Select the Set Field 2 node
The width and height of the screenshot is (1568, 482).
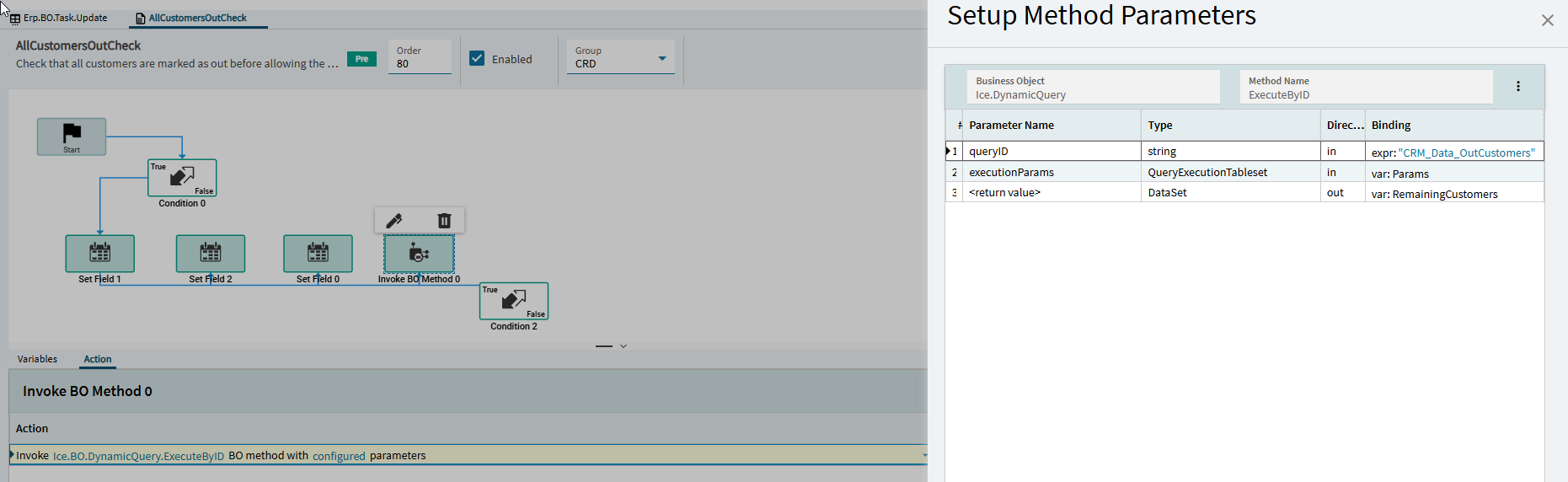click(x=211, y=254)
